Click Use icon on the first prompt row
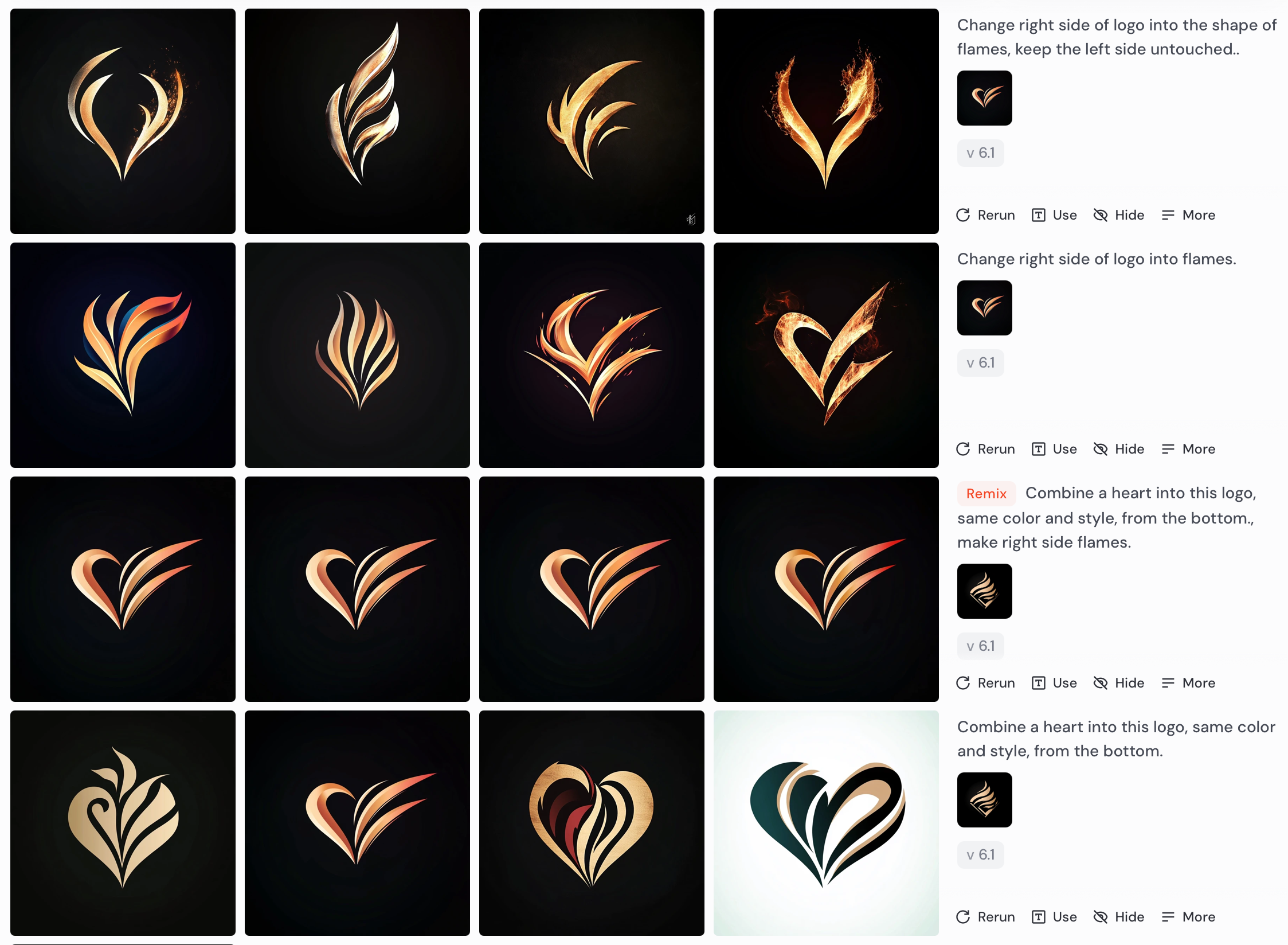 tap(1038, 215)
